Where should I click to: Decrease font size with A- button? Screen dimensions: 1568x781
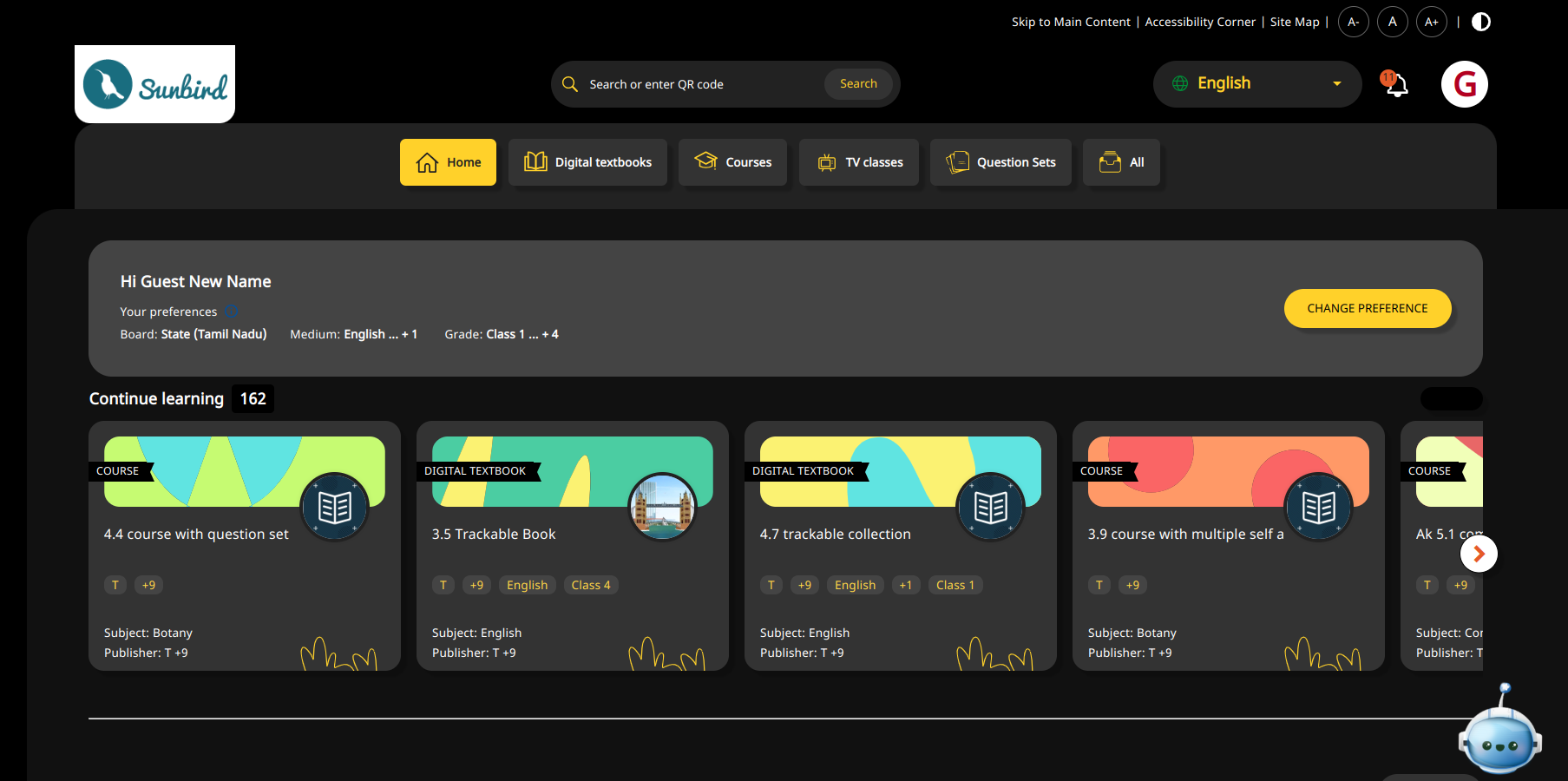[x=1353, y=22]
